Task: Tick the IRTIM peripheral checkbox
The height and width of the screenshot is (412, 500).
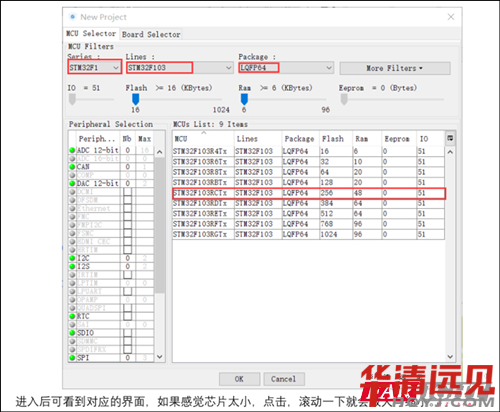Action: (x=127, y=275)
